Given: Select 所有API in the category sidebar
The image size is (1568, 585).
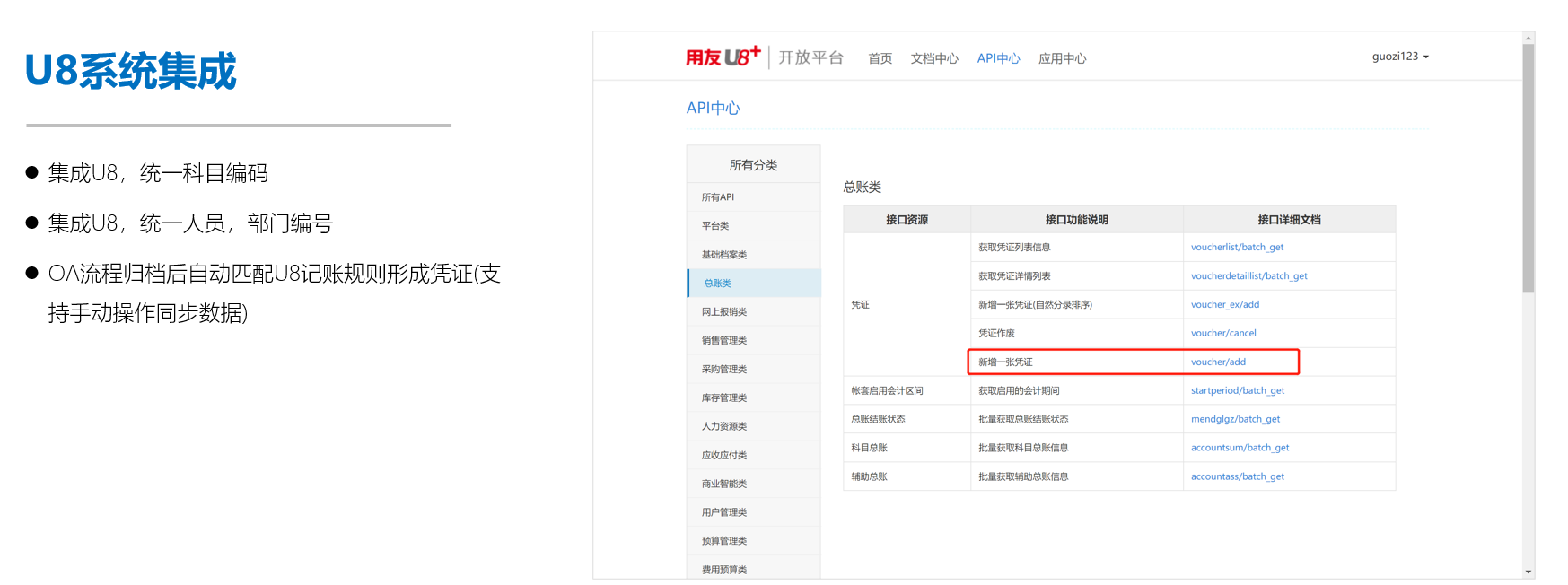Looking at the screenshot, I should tap(754, 197).
